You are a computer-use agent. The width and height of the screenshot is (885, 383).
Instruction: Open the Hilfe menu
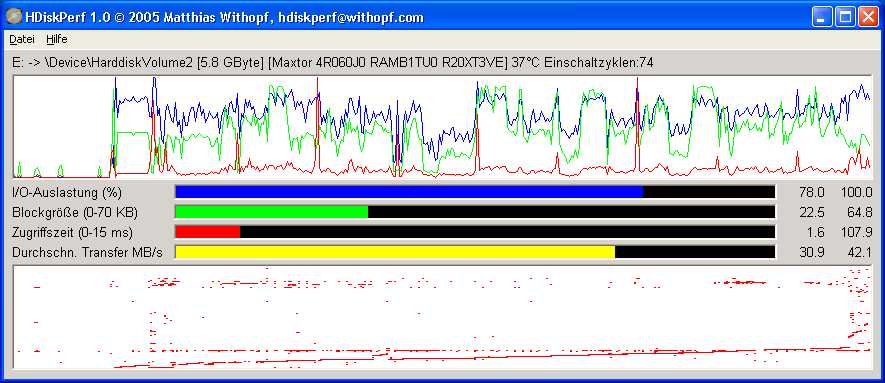point(56,39)
